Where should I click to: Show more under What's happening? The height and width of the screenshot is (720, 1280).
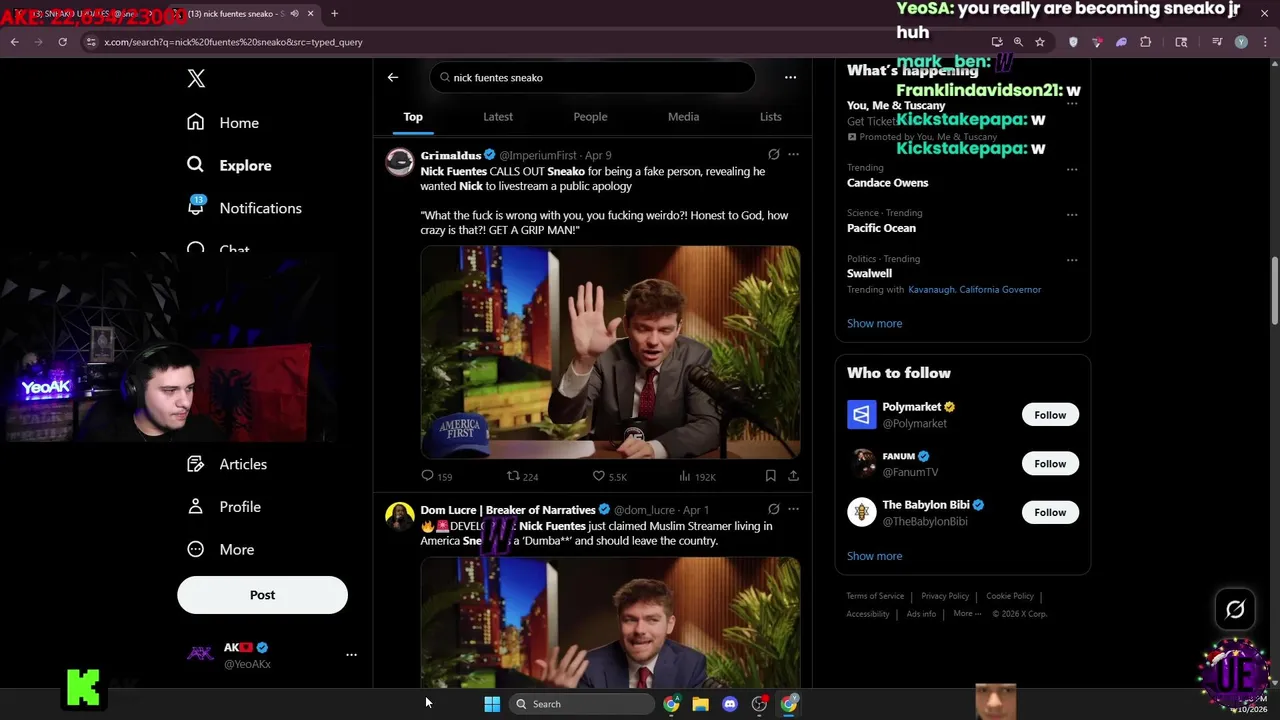click(874, 323)
